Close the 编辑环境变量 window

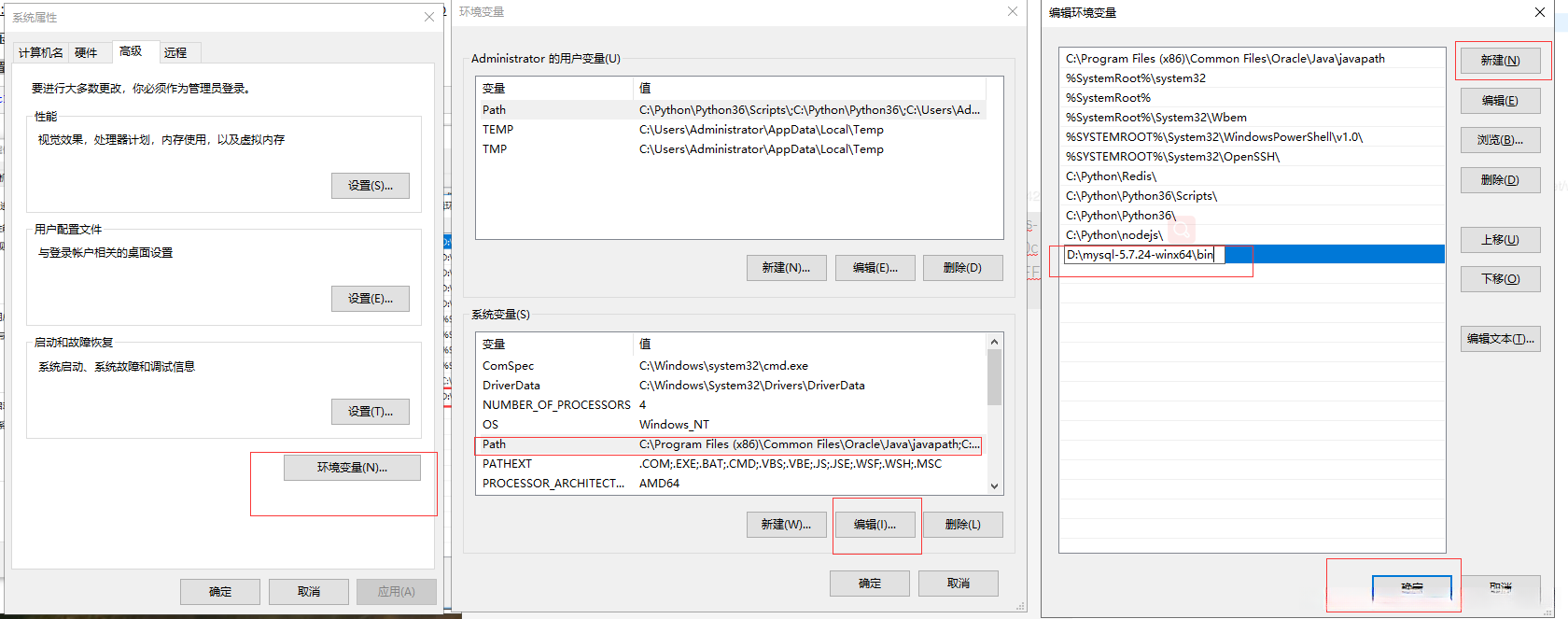pyautogui.click(x=1540, y=12)
